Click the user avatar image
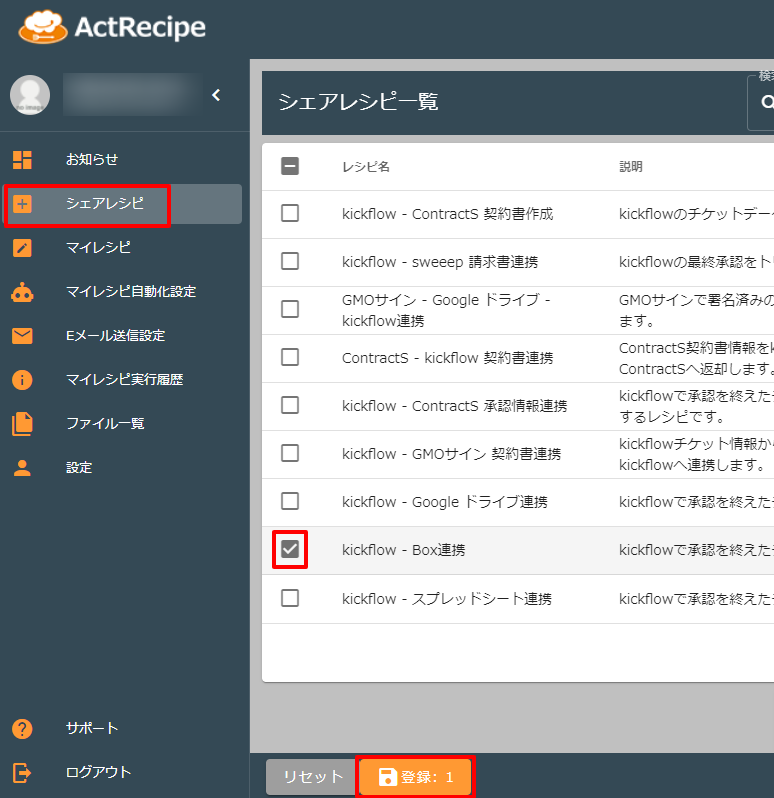This screenshot has height=798, width=774. [x=30, y=95]
